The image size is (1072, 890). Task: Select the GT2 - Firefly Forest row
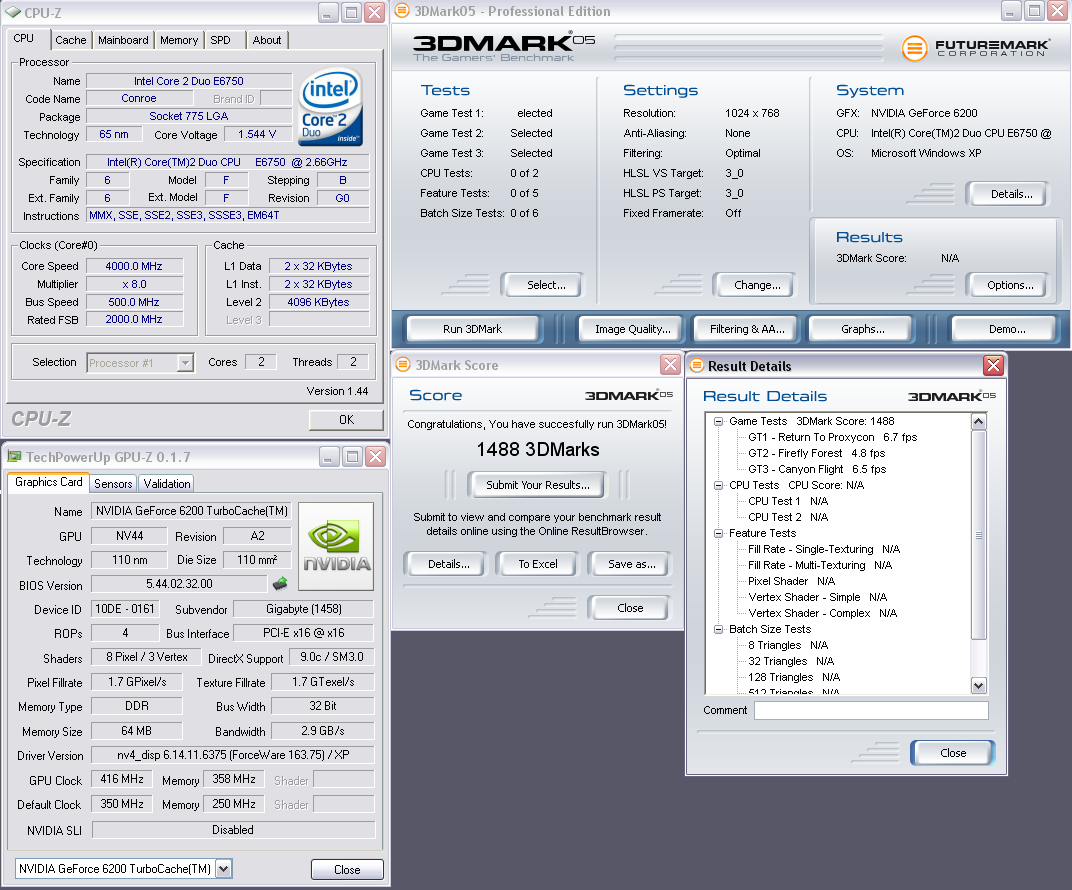point(816,453)
